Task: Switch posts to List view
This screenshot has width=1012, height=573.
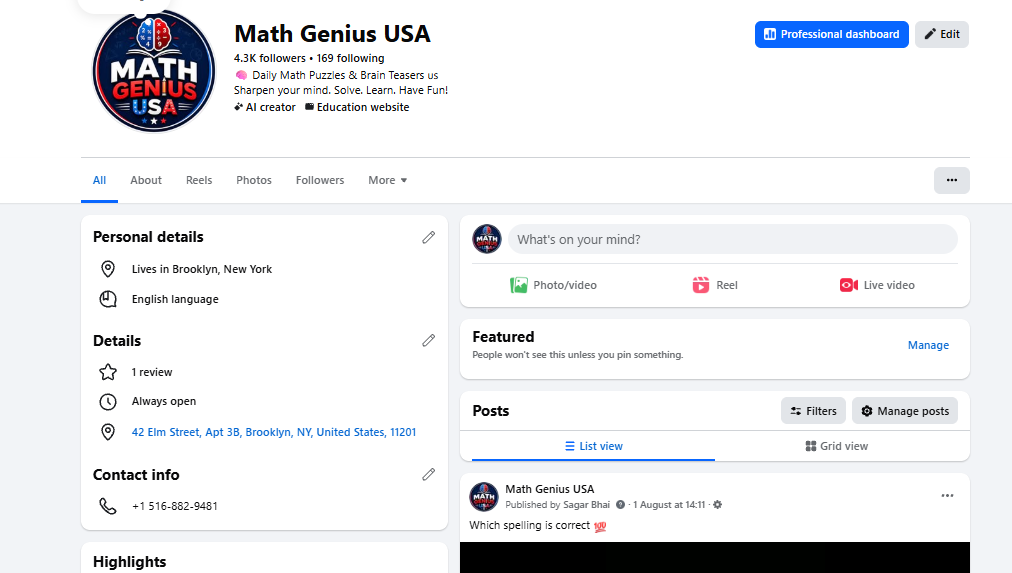Action: click(x=594, y=446)
